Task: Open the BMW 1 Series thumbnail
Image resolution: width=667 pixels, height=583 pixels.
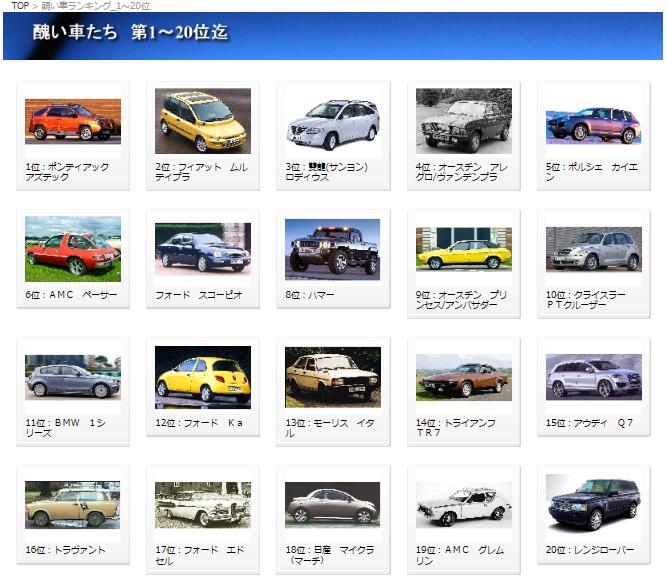Action: 73,378
